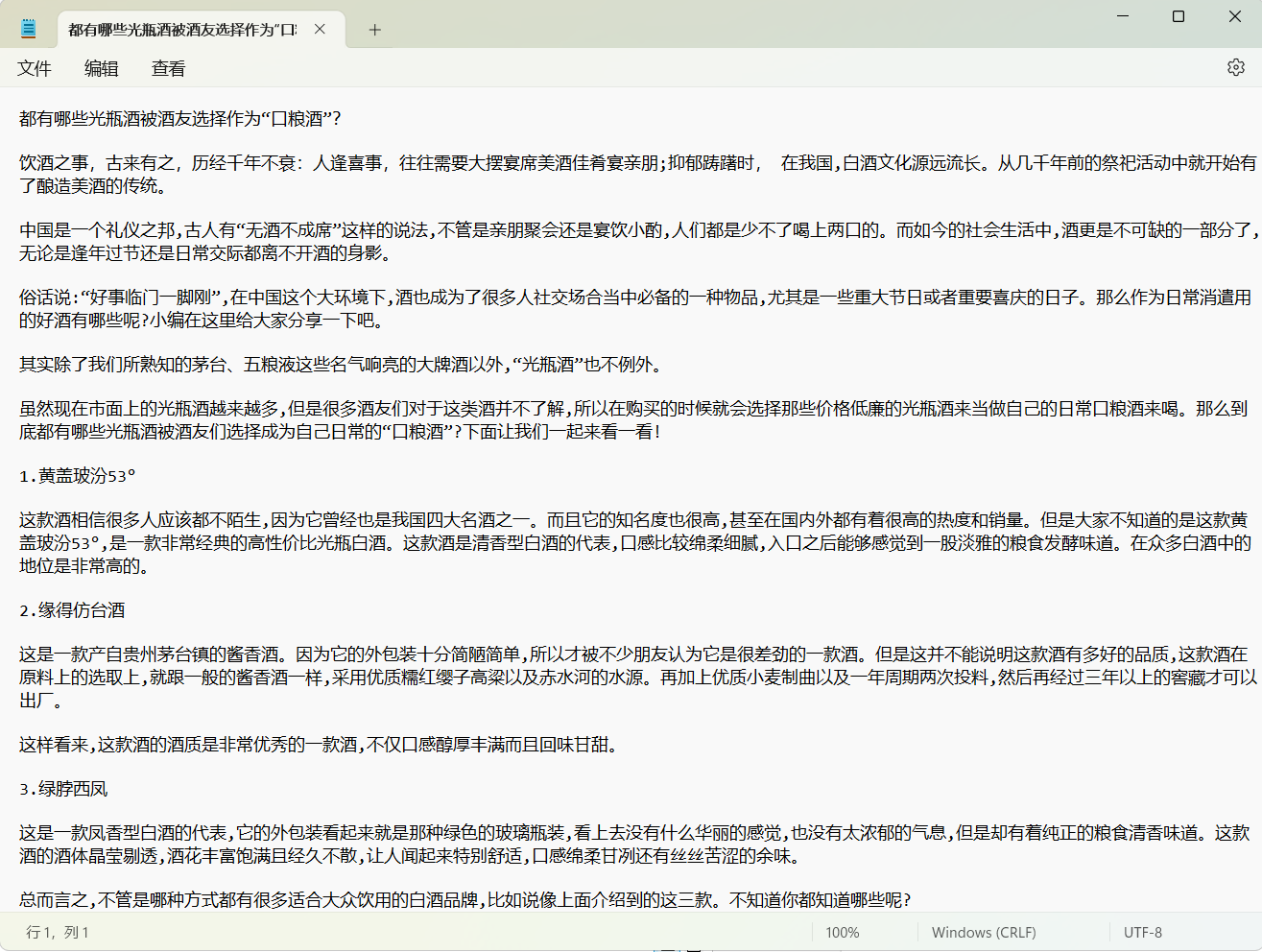Click Windows (CRLF) line ending indicator
The height and width of the screenshot is (952, 1262).
tap(984, 932)
